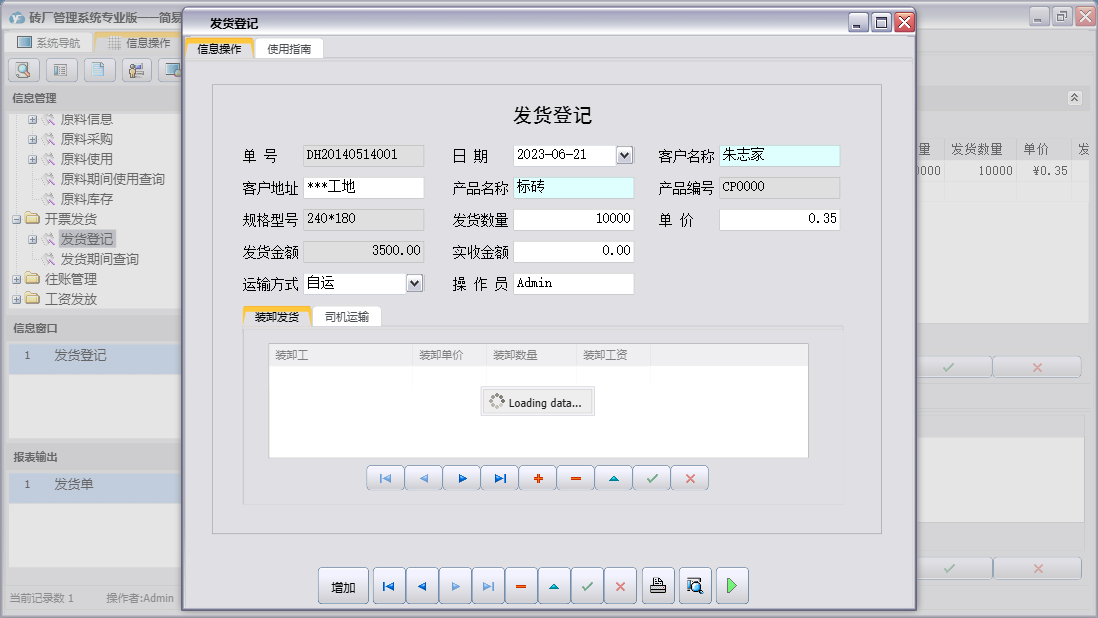The height and width of the screenshot is (618, 1098).
Task: Confirm changes with the green checkmark icon
Action: pos(587,586)
